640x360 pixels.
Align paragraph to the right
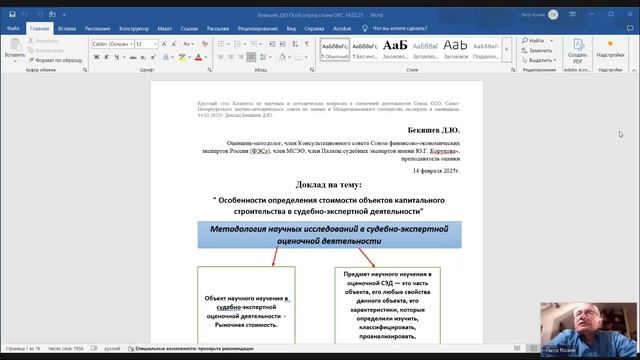tap(241, 57)
